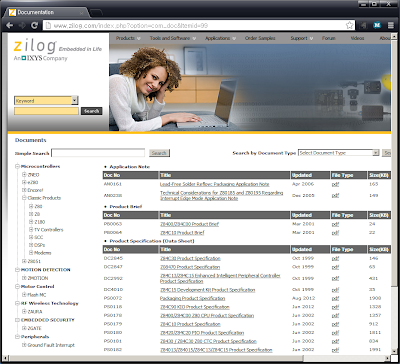Screen dimensions: 400x364
Task: Collapse the MOTION DETECTION section
Action: 18,270
